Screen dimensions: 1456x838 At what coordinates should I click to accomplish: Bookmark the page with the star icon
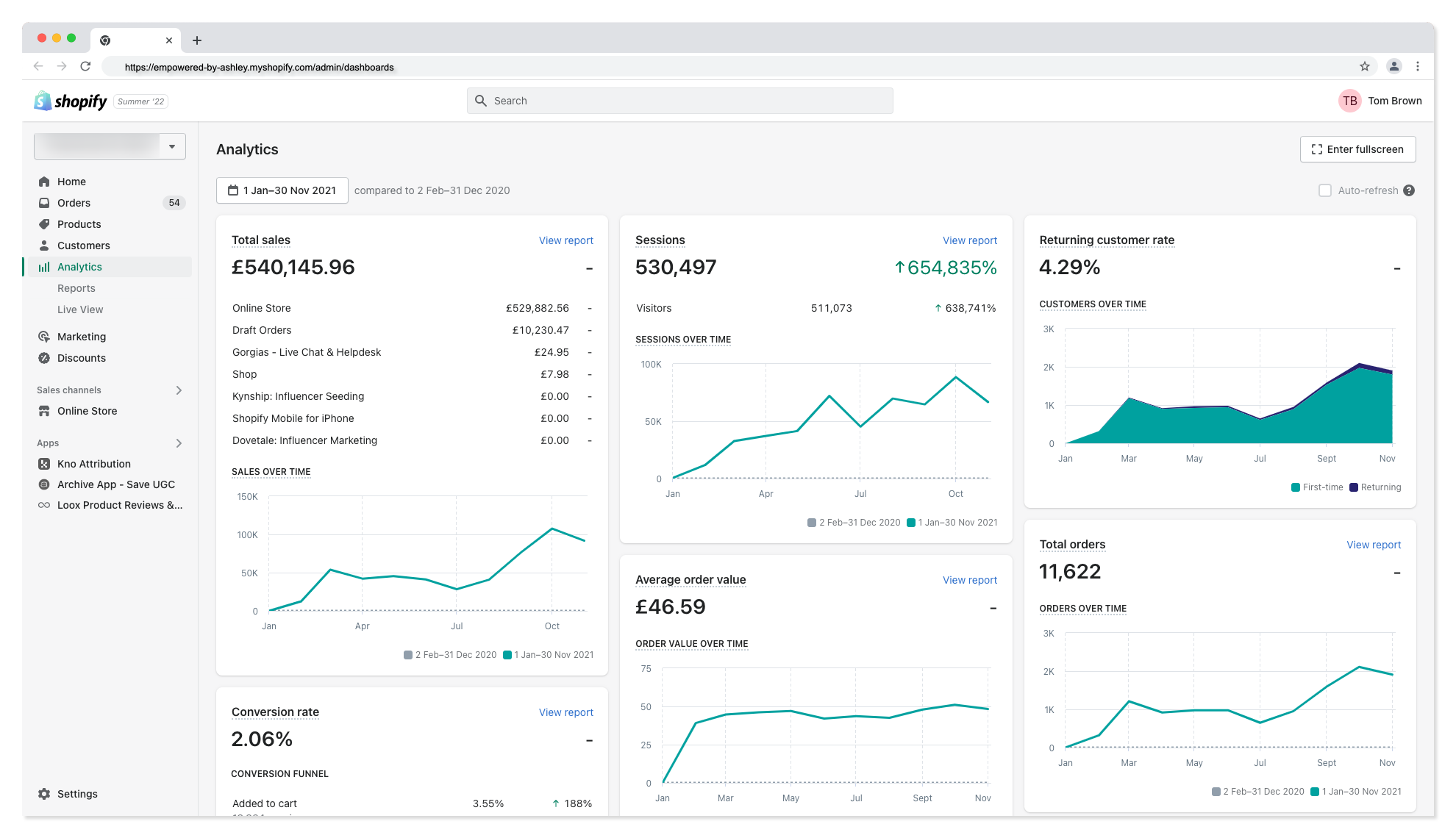[1365, 67]
